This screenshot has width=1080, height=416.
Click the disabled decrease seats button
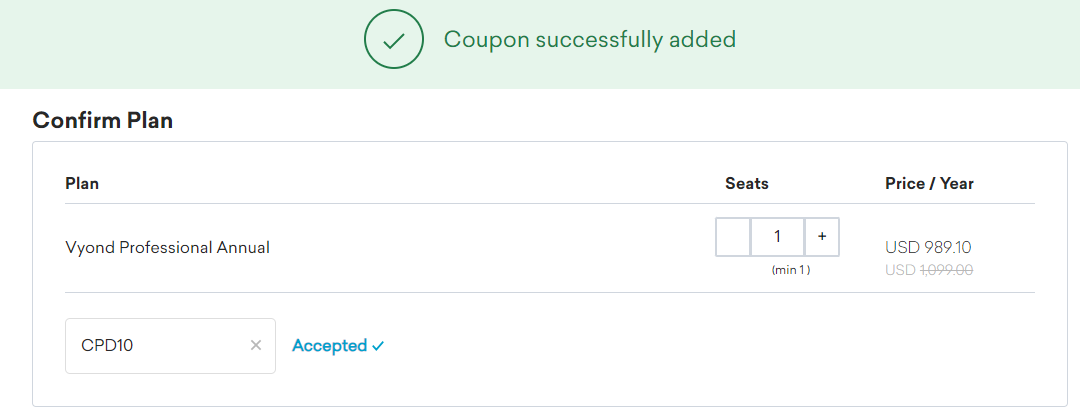pos(733,237)
